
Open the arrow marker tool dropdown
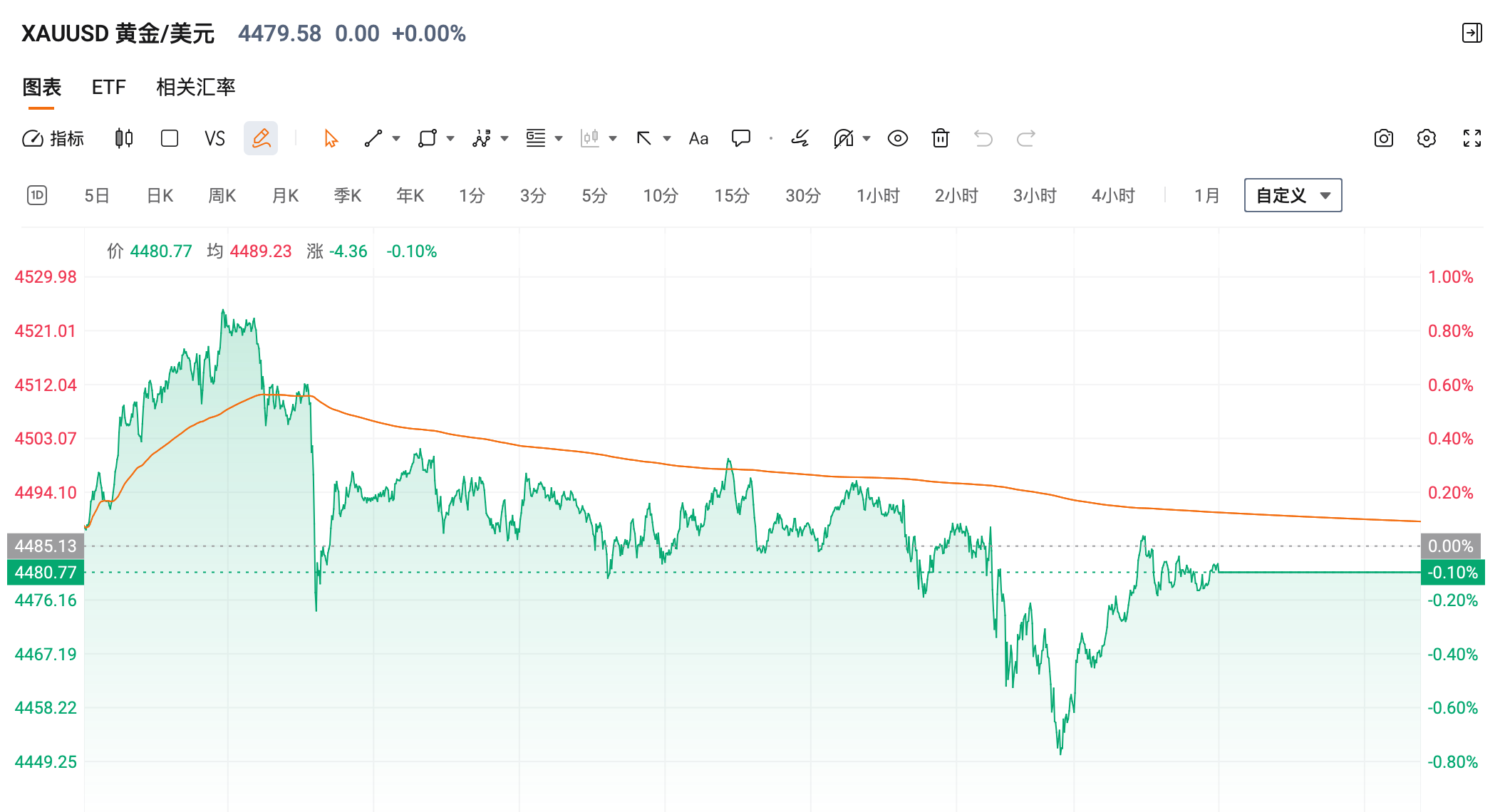coord(666,138)
